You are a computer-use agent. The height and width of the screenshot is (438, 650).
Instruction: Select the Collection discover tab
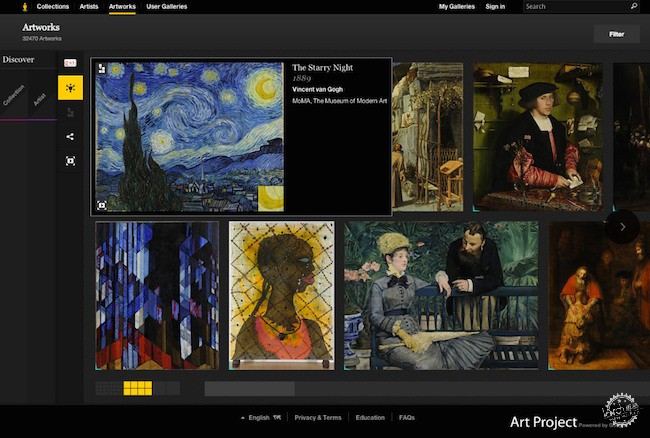point(14,95)
